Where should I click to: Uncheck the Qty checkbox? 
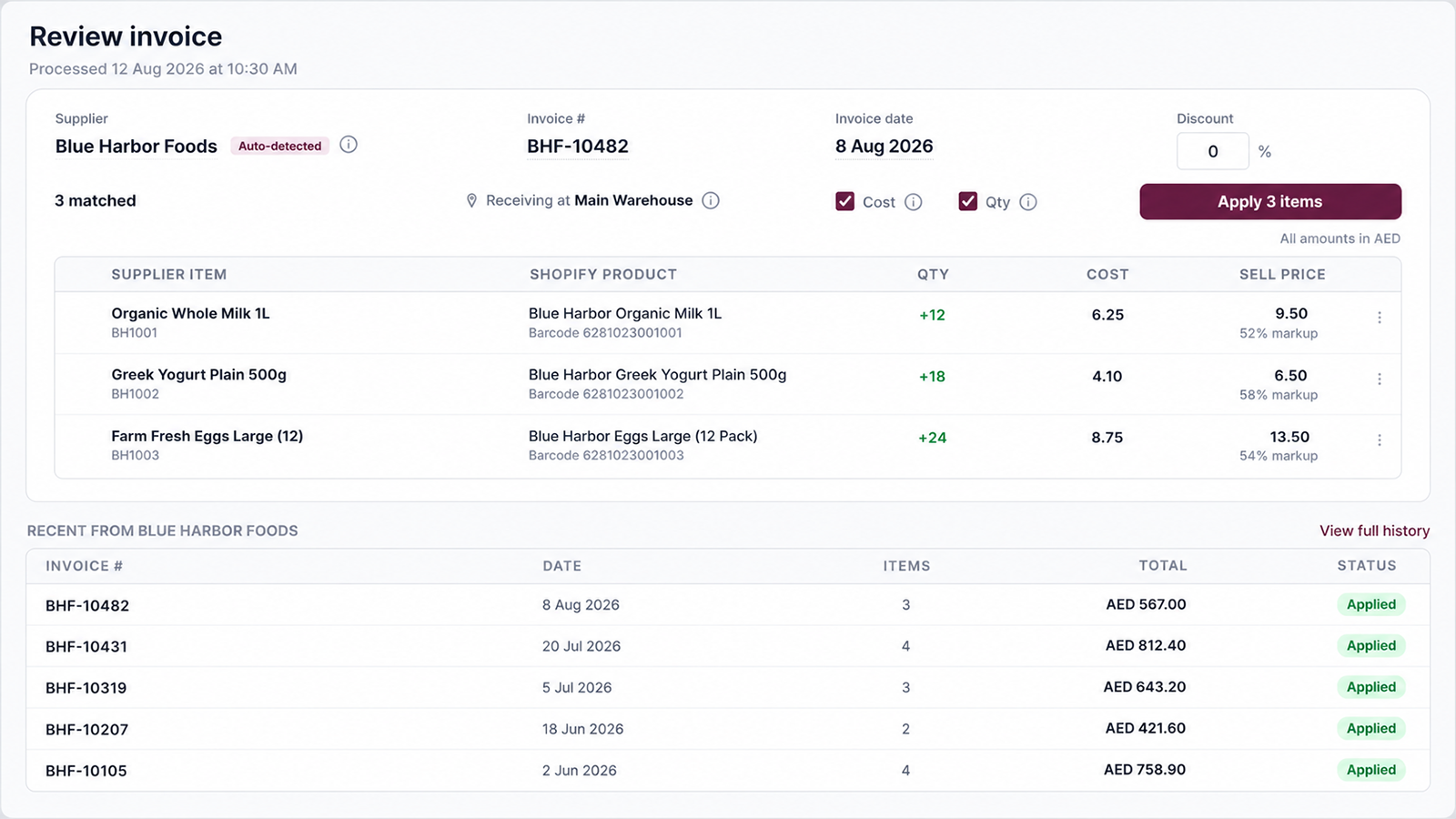[x=968, y=201]
